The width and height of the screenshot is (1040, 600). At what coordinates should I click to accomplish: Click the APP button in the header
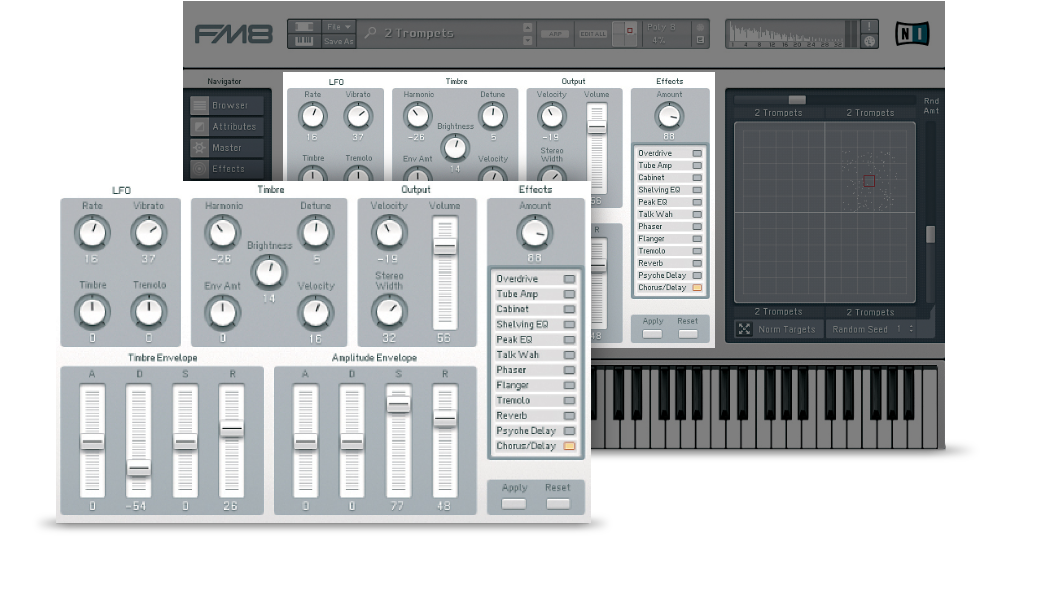click(555, 34)
